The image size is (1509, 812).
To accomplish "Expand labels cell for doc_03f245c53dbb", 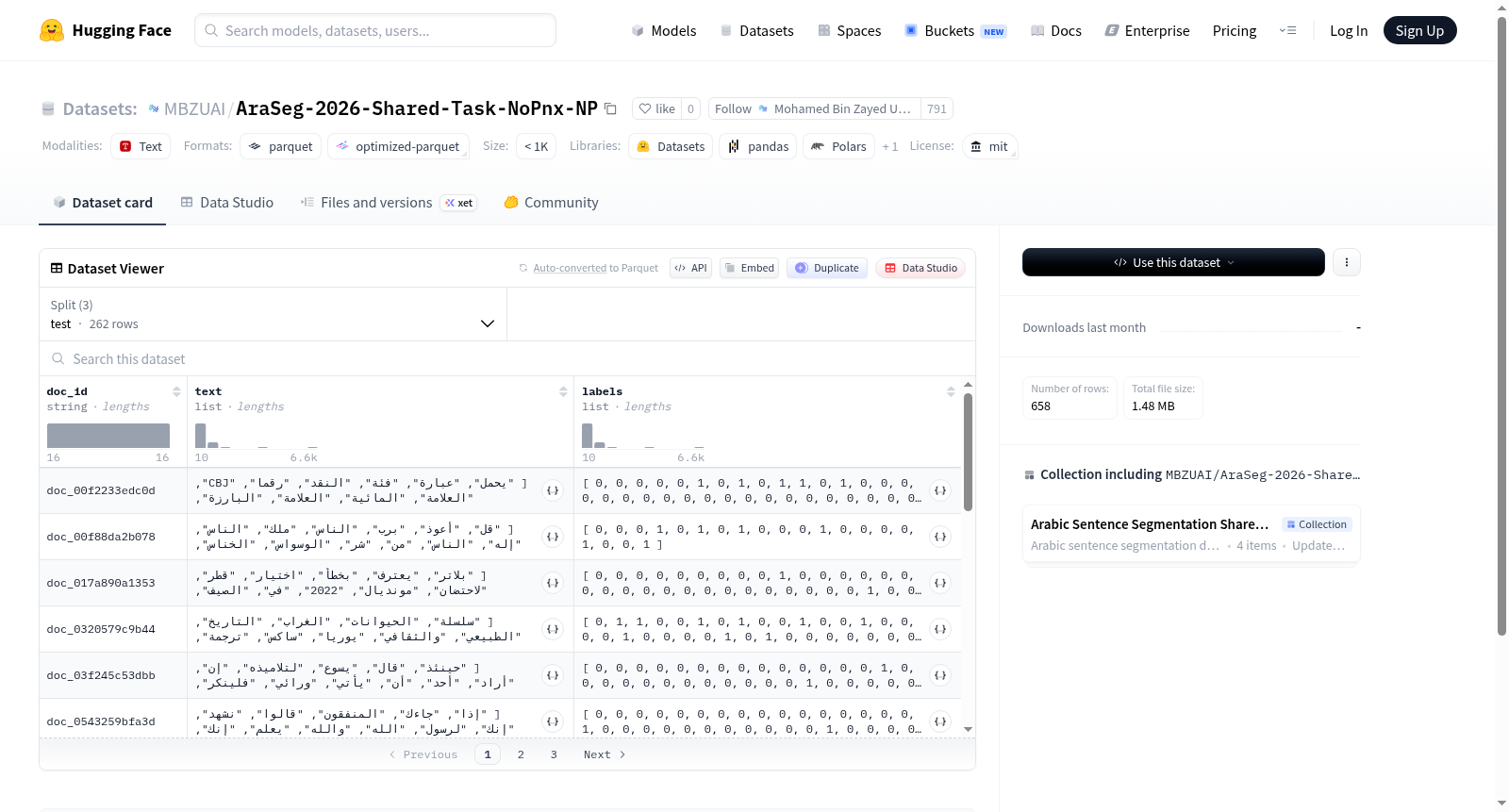I will point(940,675).
